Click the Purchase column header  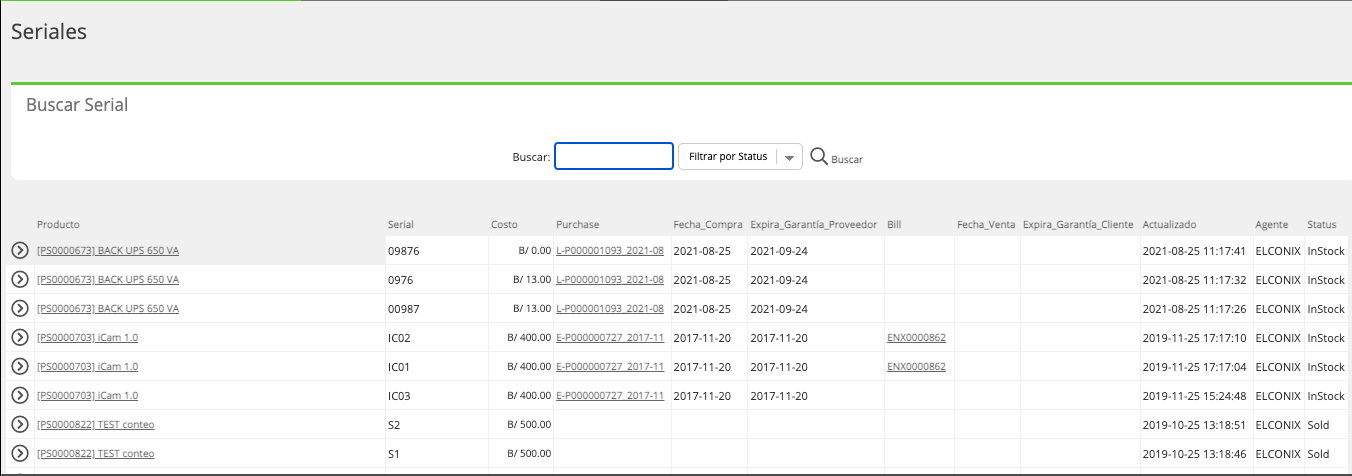pos(578,225)
